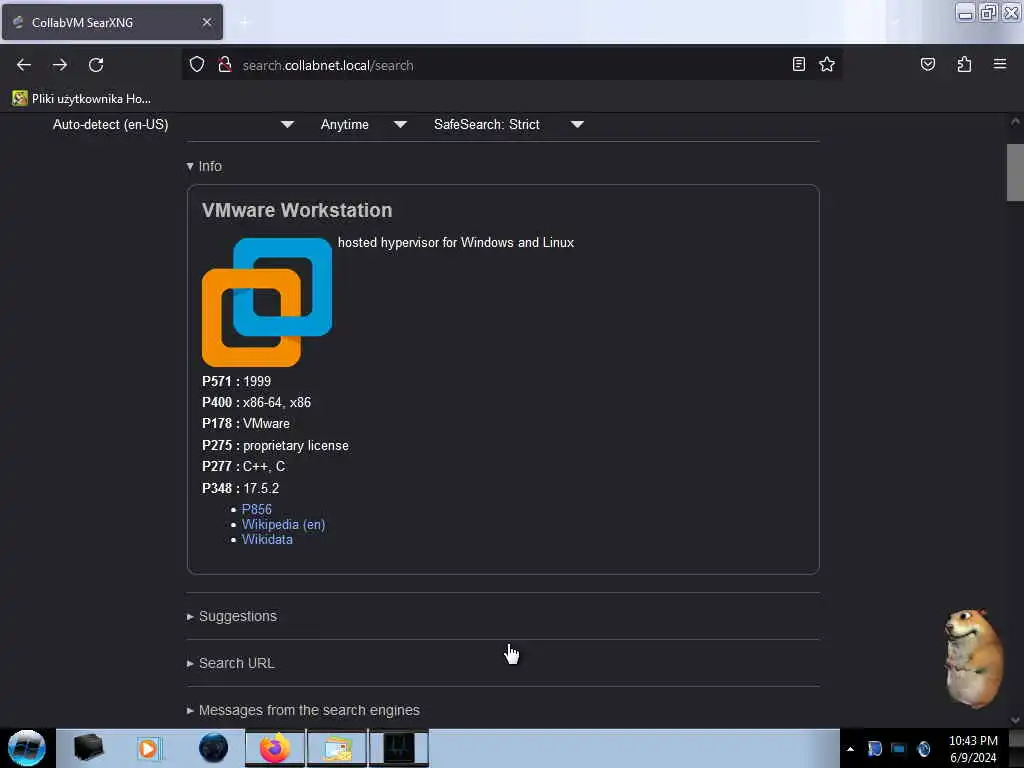Bookmark this page with star icon
This screenshot has width=1024, height=768.
pos(827,64)
